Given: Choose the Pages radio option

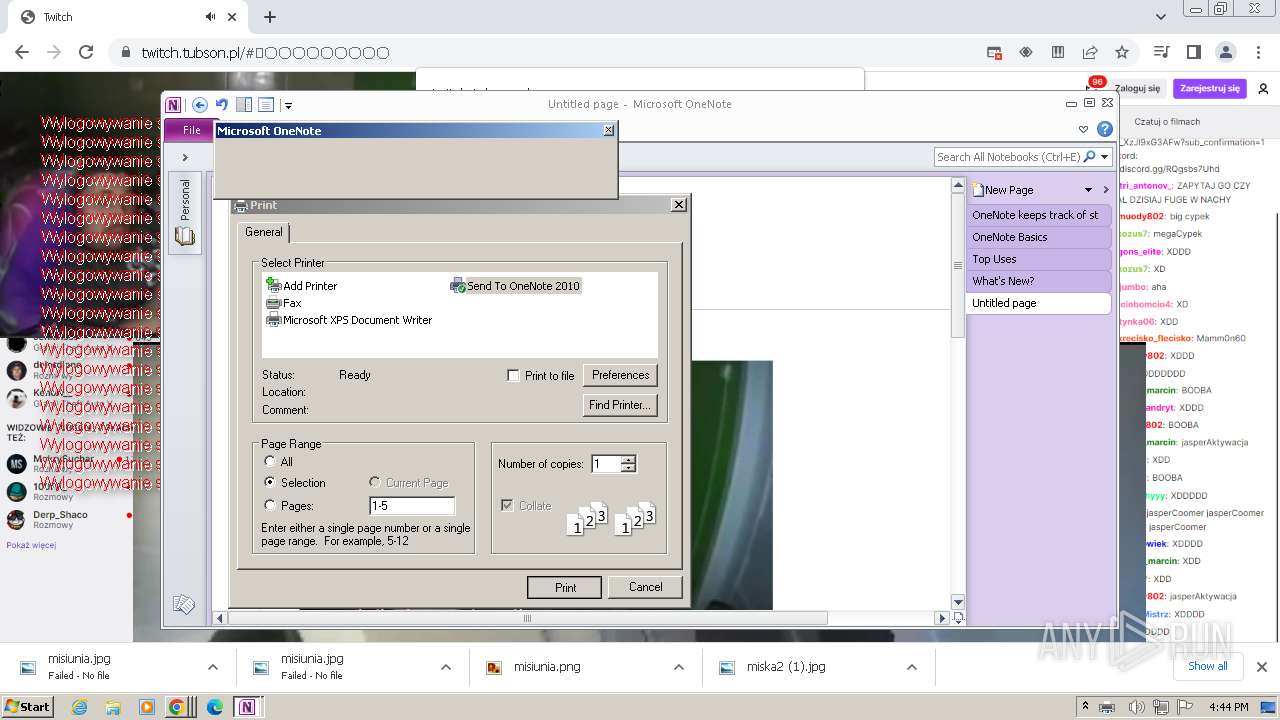Looking at the screenshot, I should [270, 506].
